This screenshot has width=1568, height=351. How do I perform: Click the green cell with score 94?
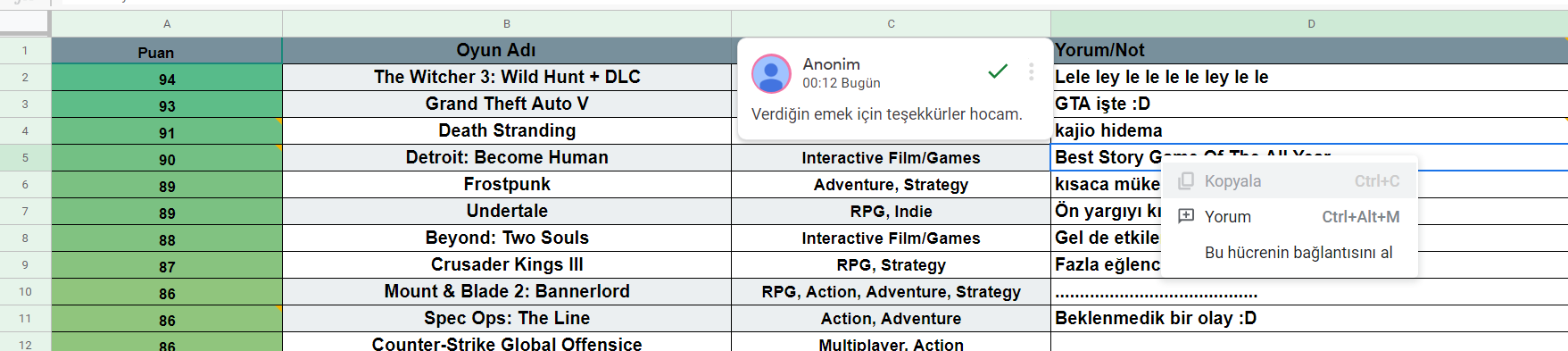point(167,78)
